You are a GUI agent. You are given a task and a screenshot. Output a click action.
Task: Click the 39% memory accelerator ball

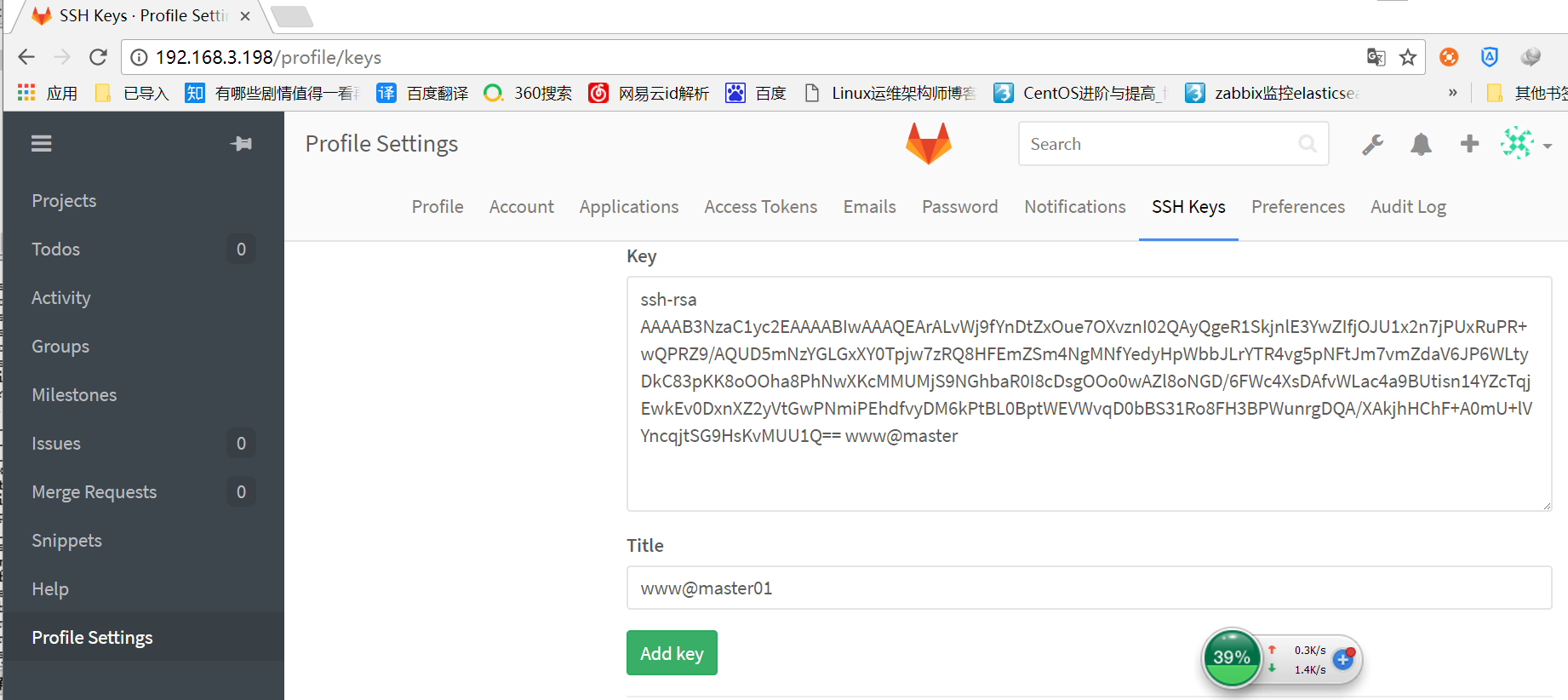1231,657
